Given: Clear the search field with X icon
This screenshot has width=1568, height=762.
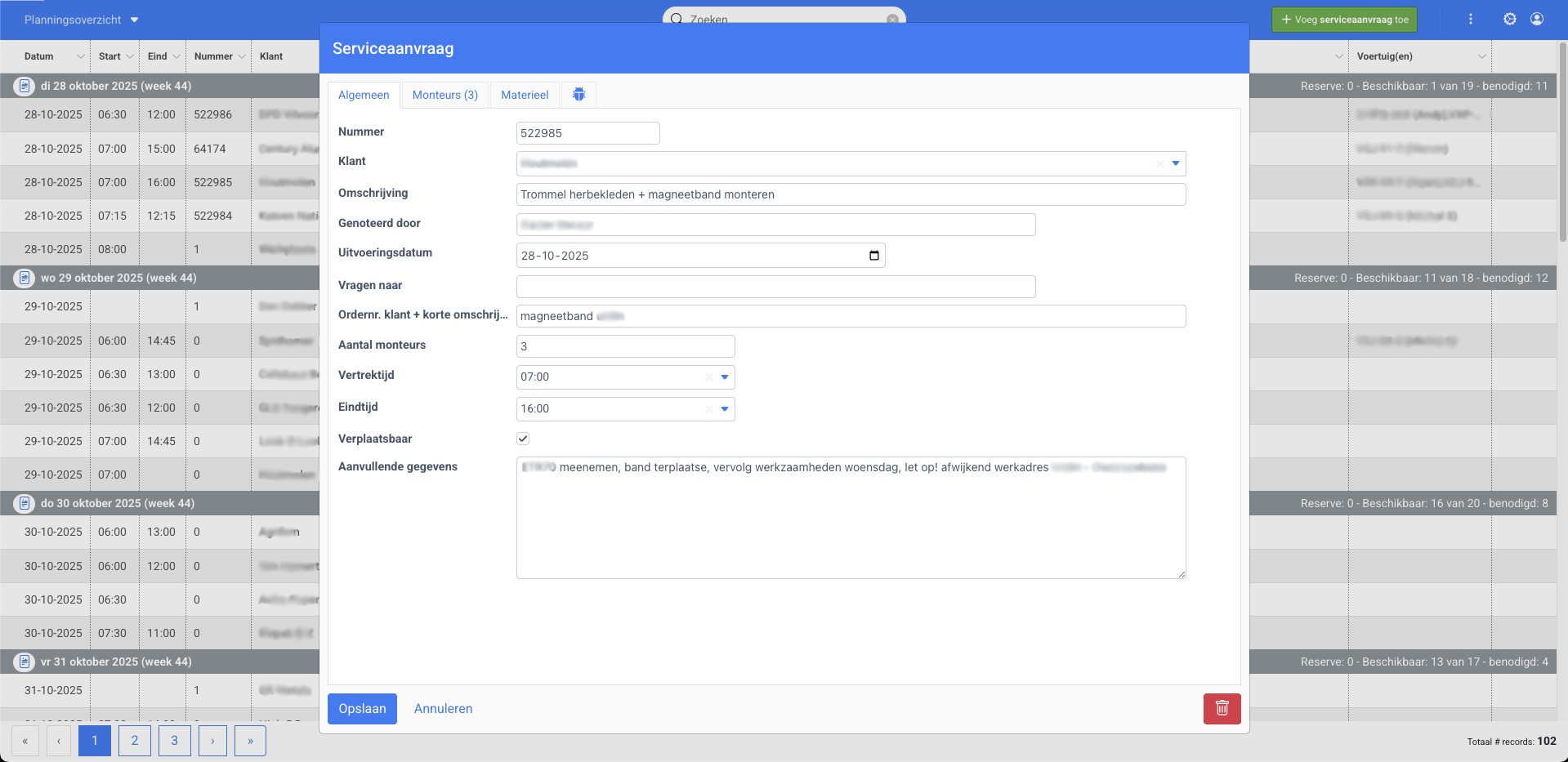Looking at the screenshot, I should 892,19.
